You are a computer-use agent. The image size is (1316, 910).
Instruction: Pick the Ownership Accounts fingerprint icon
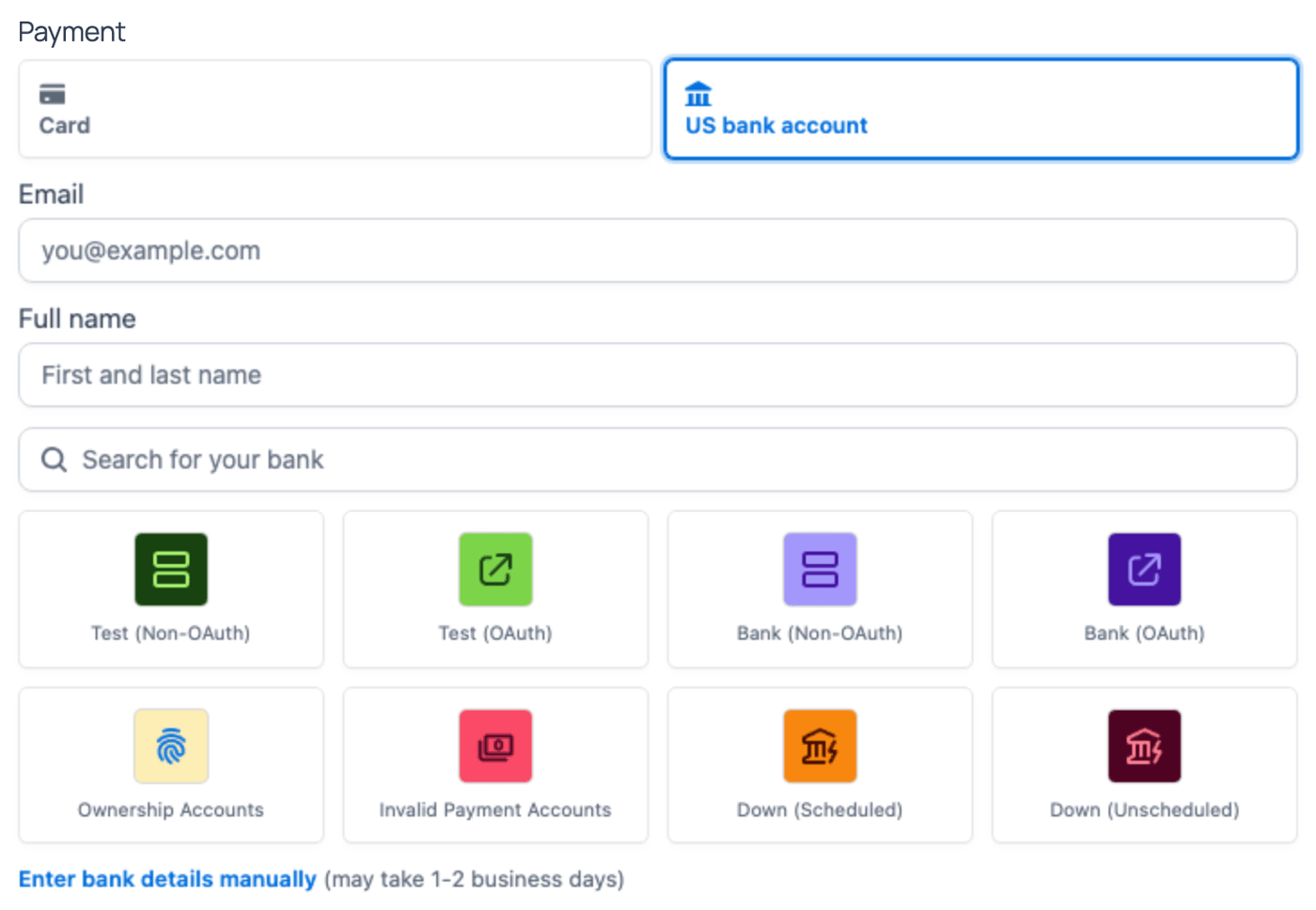point(171,746)
